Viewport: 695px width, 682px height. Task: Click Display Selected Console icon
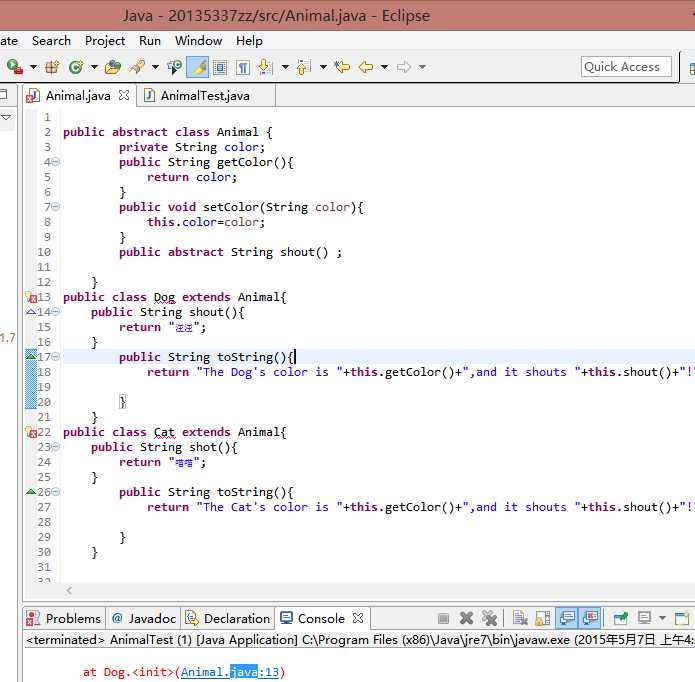(x=644, y=618)
